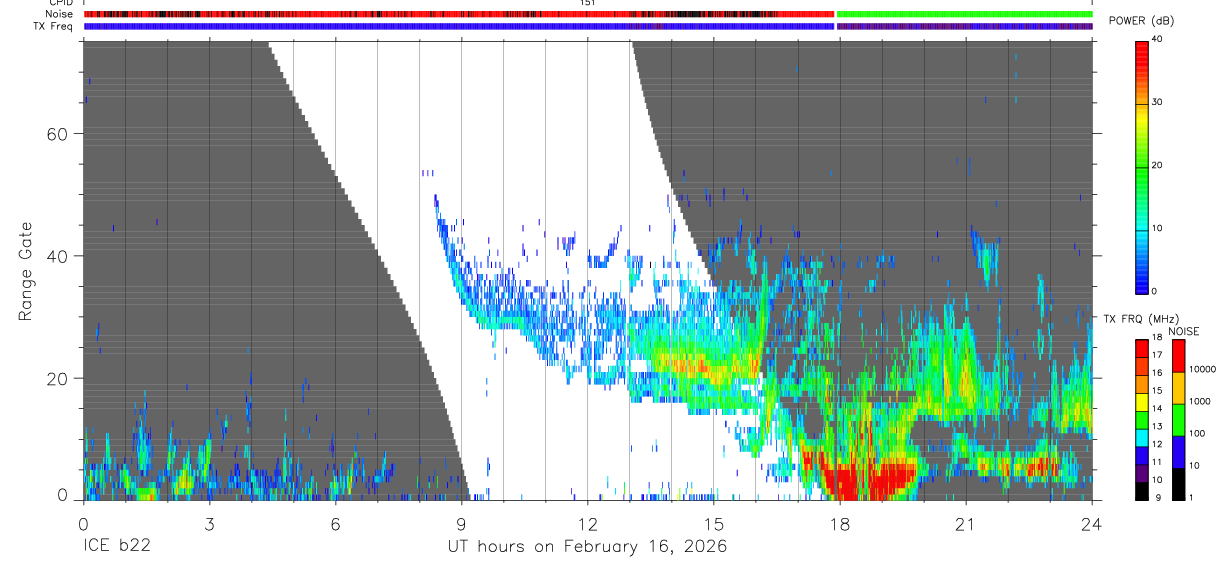The width and height of the screenshot is (1228, 567).
Task: Click the 10000 noise scale label
Action: (1202, 369)
